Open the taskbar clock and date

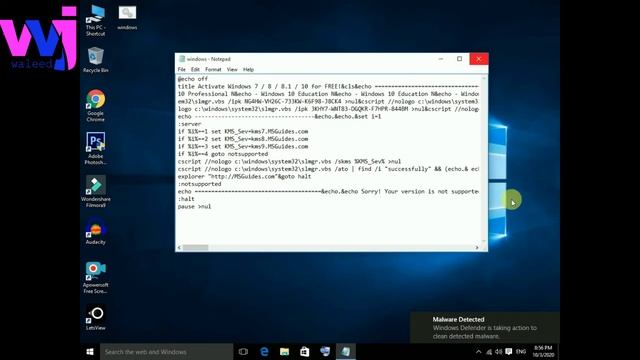tap(543, 351)
